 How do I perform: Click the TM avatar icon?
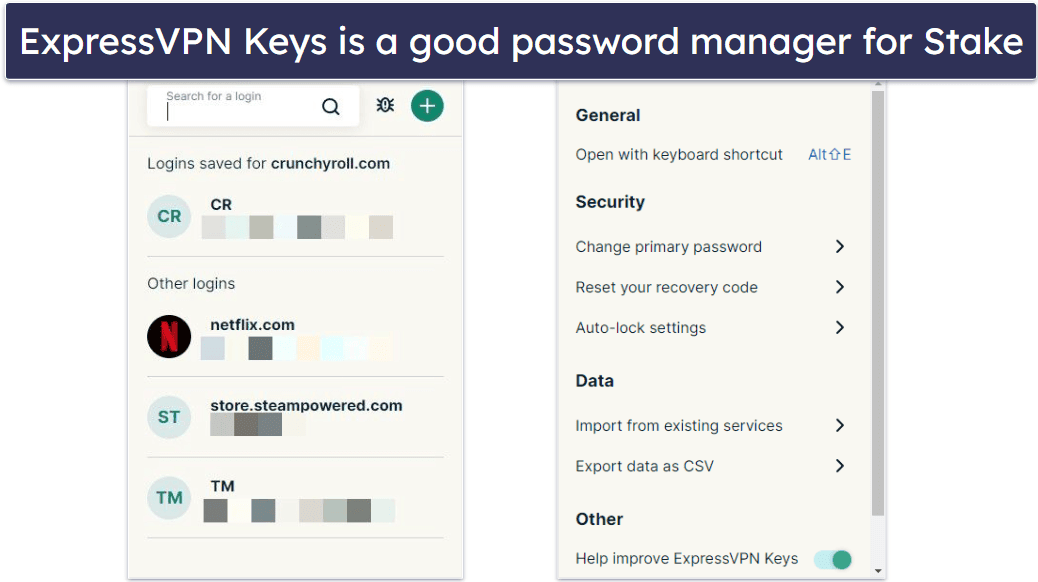click(169, 498)
